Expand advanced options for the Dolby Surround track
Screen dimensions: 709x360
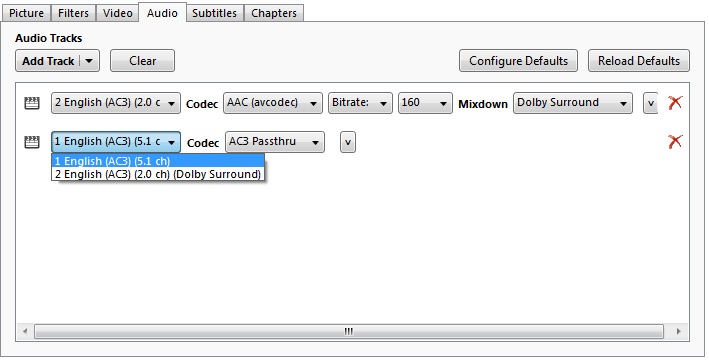(x=650, y=103)
